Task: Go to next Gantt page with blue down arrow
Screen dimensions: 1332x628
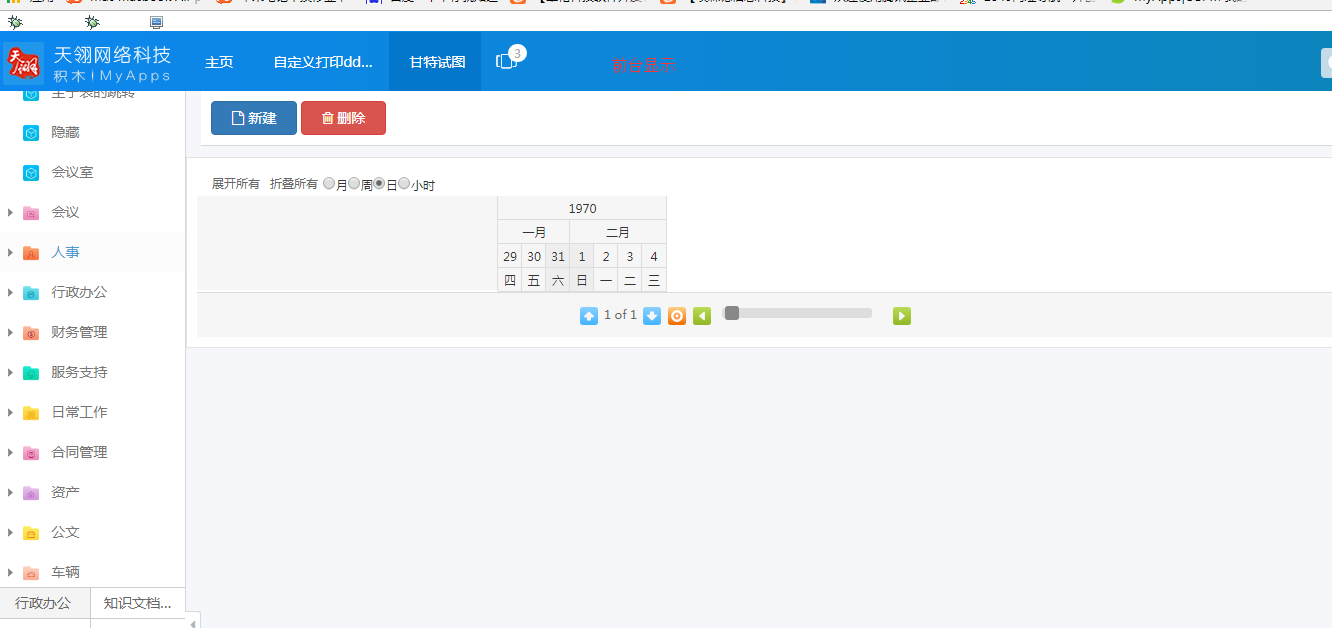Action: 652,316
